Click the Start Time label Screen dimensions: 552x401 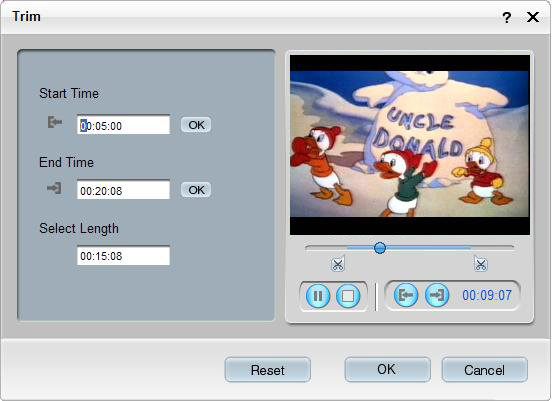(69, 94)
